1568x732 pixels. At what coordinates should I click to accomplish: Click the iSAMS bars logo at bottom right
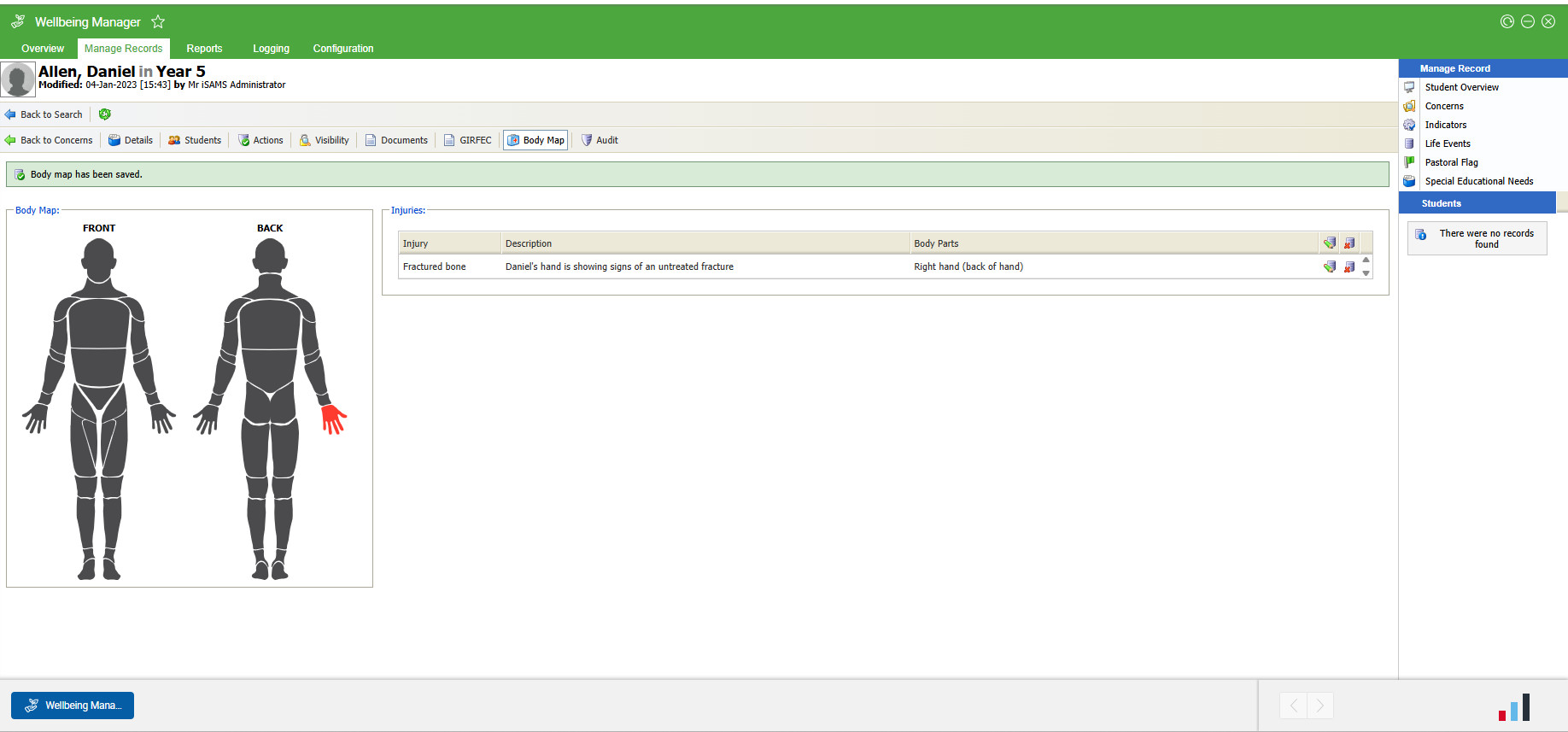coord(1514,707)
